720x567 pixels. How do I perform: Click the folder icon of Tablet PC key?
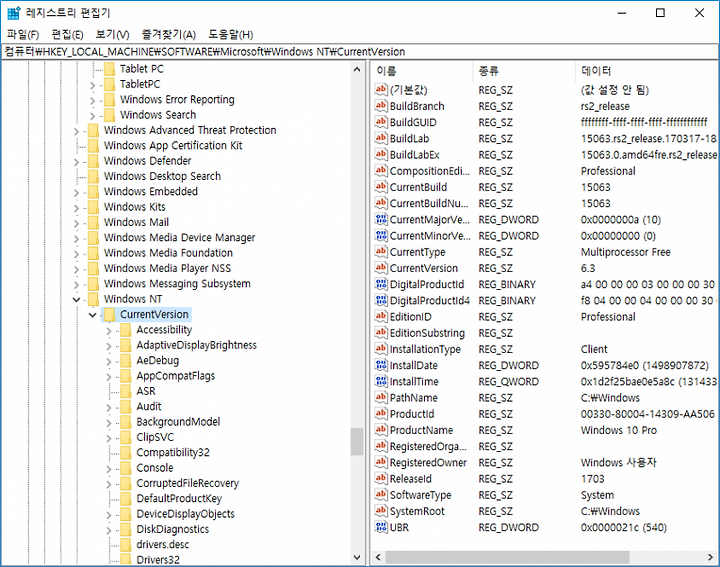point(109,69)
